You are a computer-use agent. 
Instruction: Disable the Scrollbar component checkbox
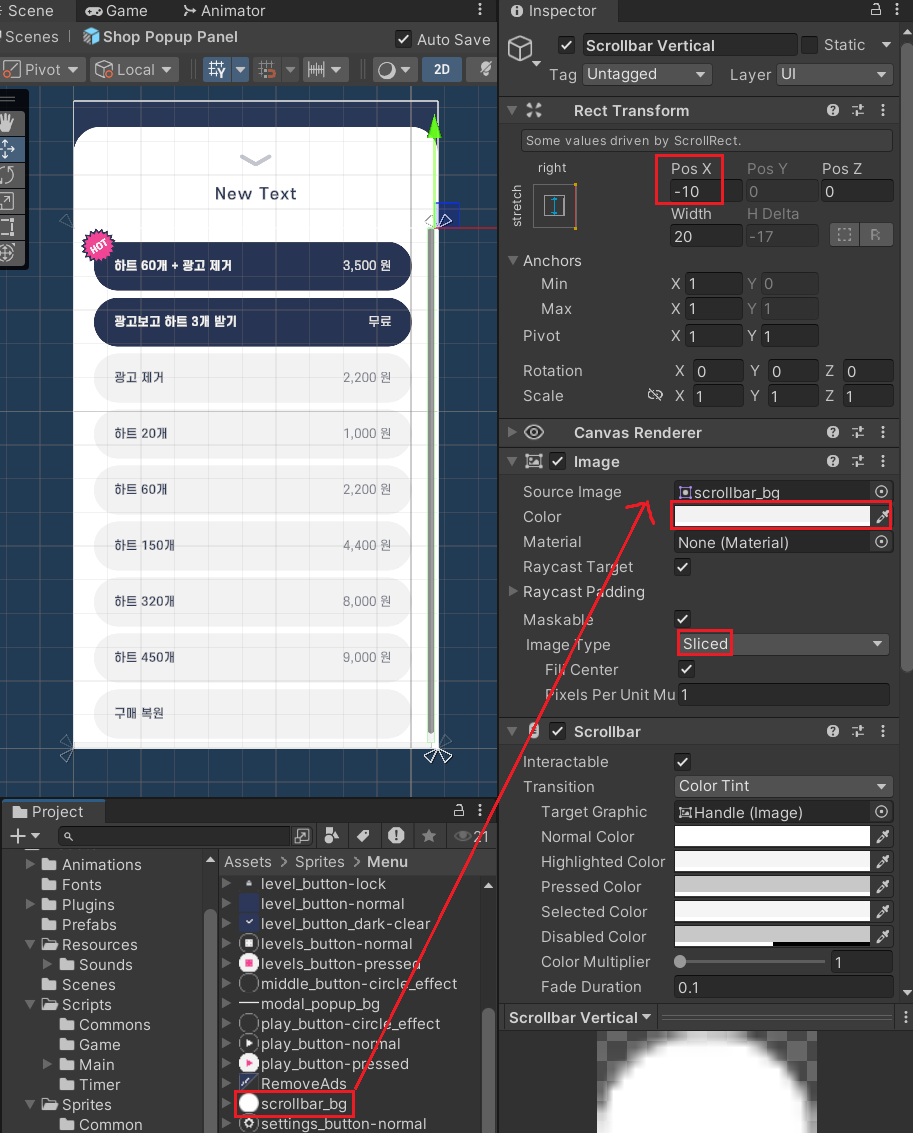(558, 731)
